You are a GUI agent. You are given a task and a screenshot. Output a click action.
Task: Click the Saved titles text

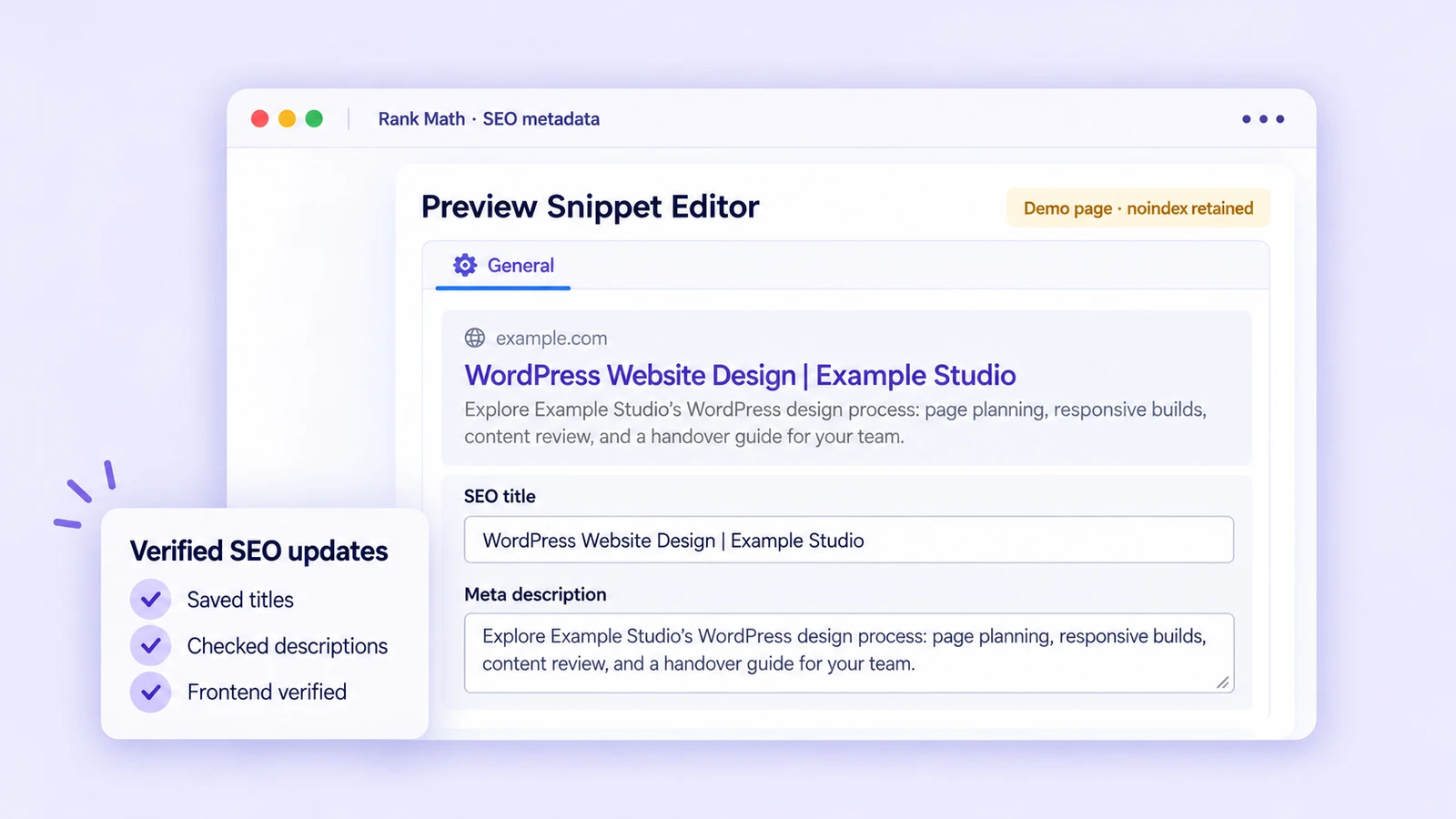click(x=240, y=600)
